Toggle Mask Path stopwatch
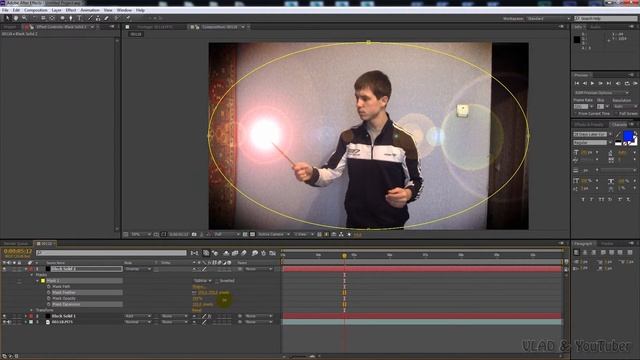This screenshot has height=360, width=640. (49, 287)
